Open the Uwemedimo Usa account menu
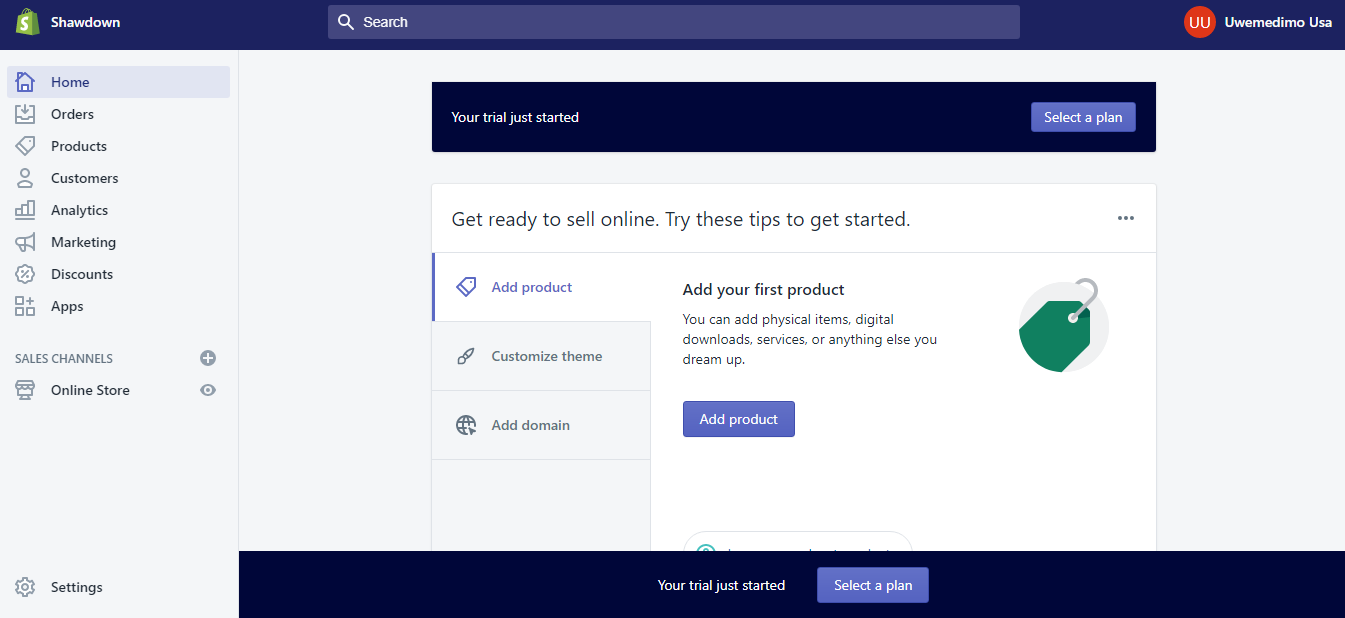Image resolution: width=1345 pixels, height=618 pixels. pyautogui.click(x=1258, y=22)
